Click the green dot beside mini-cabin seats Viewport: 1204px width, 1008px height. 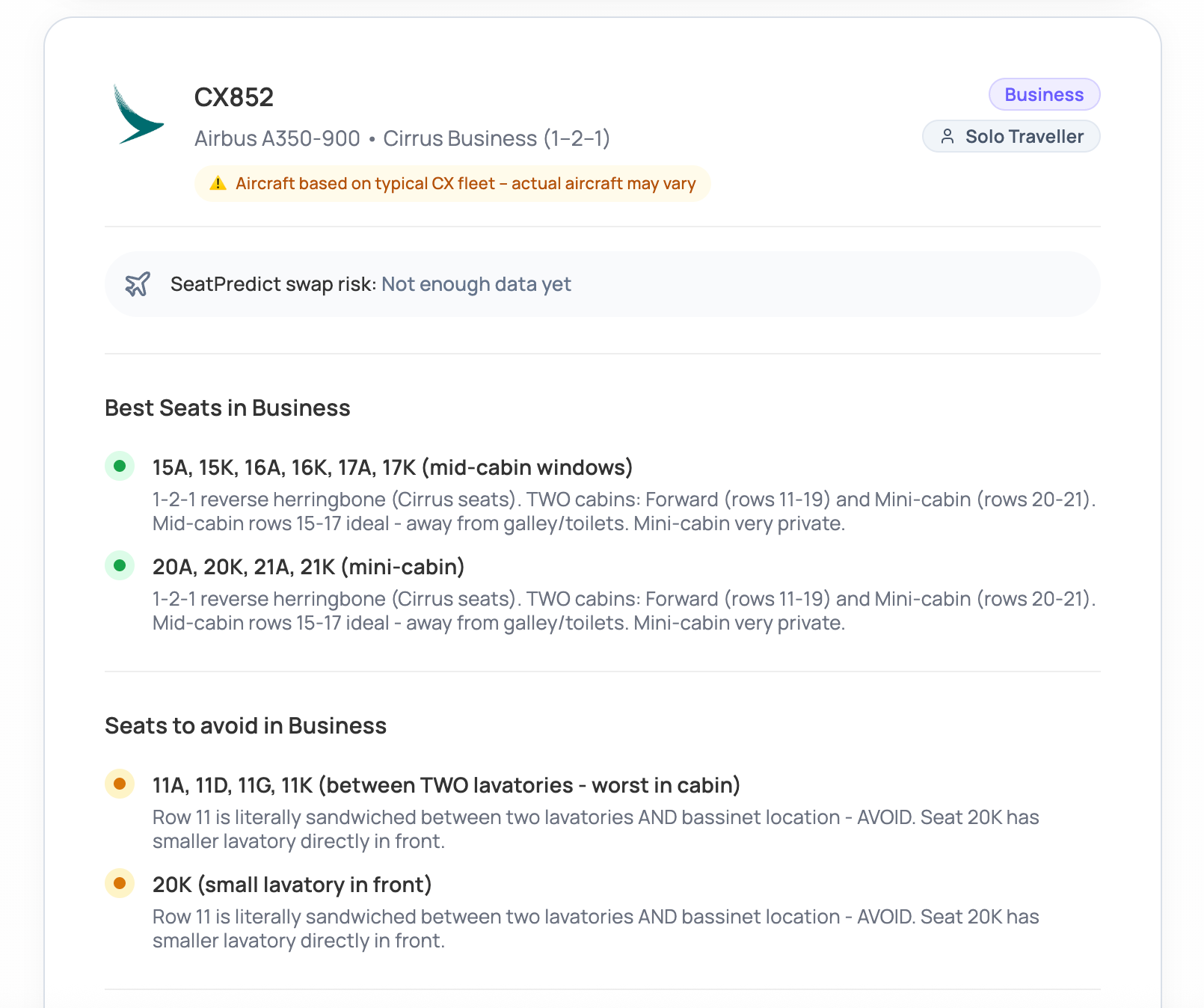coord(120,565)
